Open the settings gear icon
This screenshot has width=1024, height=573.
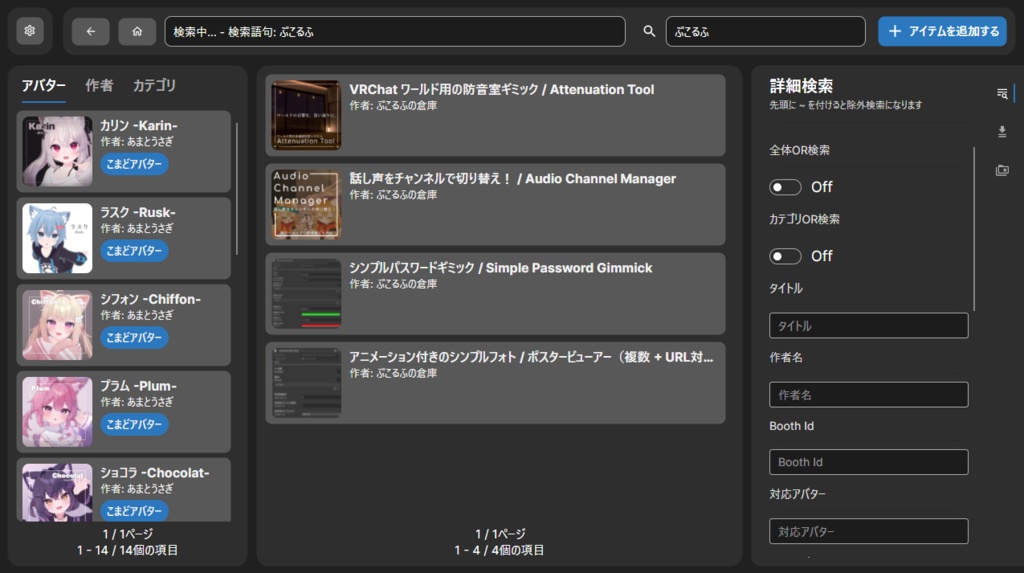point(29,31)
